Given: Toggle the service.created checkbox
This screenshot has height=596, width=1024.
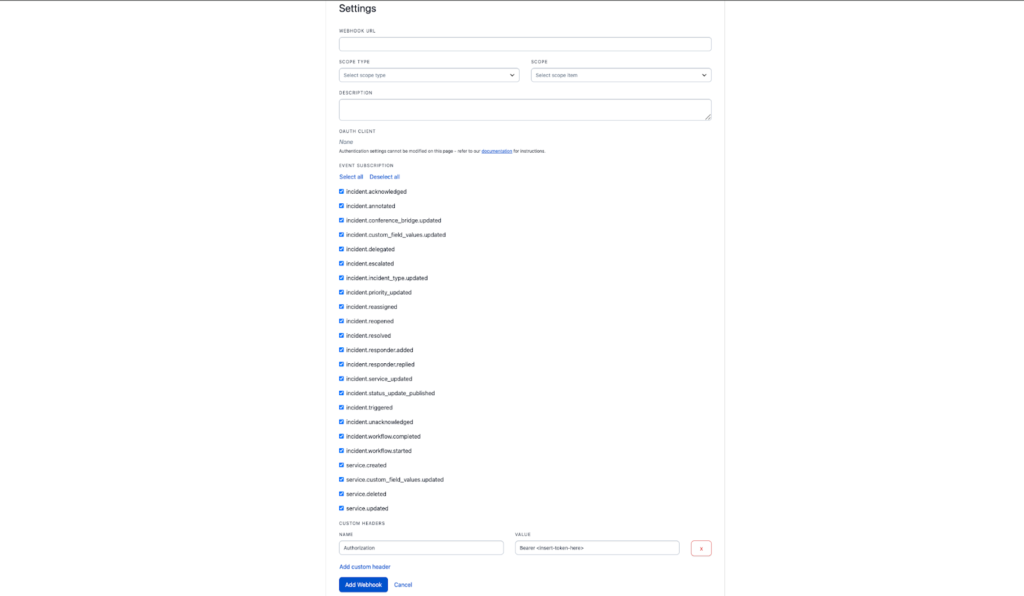Looking at the screenshot, I should [342, 465].
